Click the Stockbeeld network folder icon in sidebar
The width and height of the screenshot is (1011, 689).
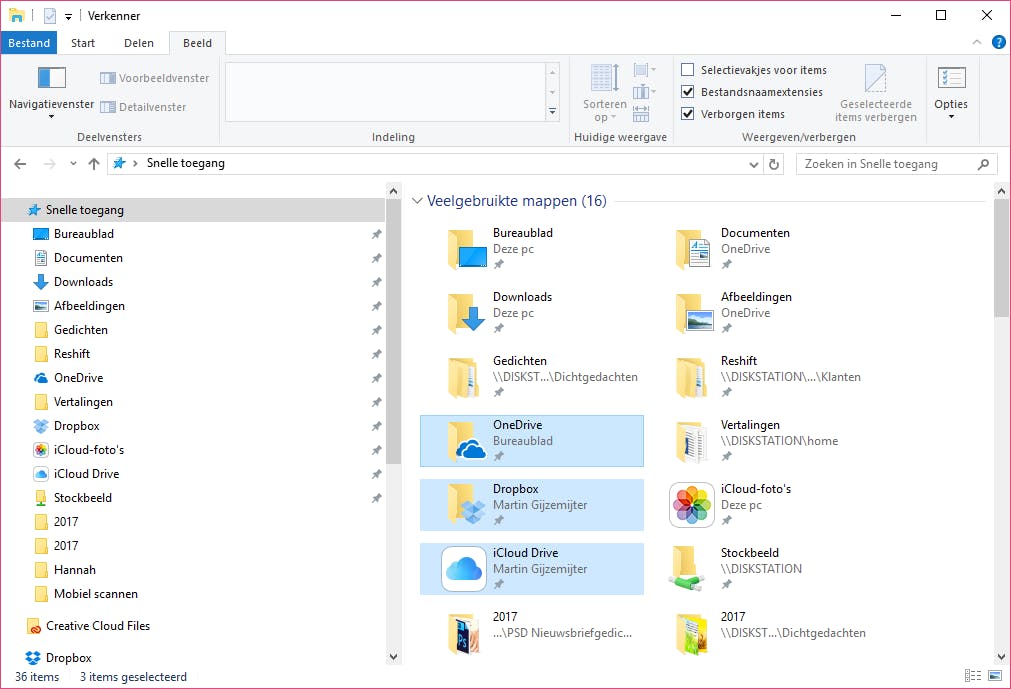click(x=41, y=498)
